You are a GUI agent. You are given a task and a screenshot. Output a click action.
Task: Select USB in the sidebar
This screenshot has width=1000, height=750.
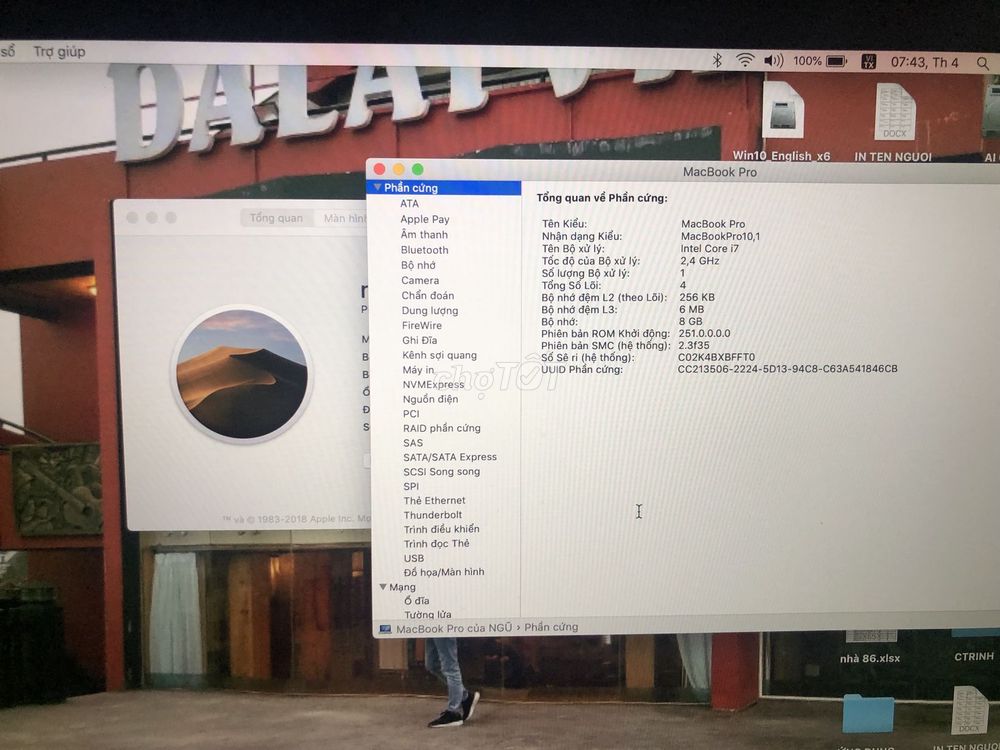[x=414, y=558]
